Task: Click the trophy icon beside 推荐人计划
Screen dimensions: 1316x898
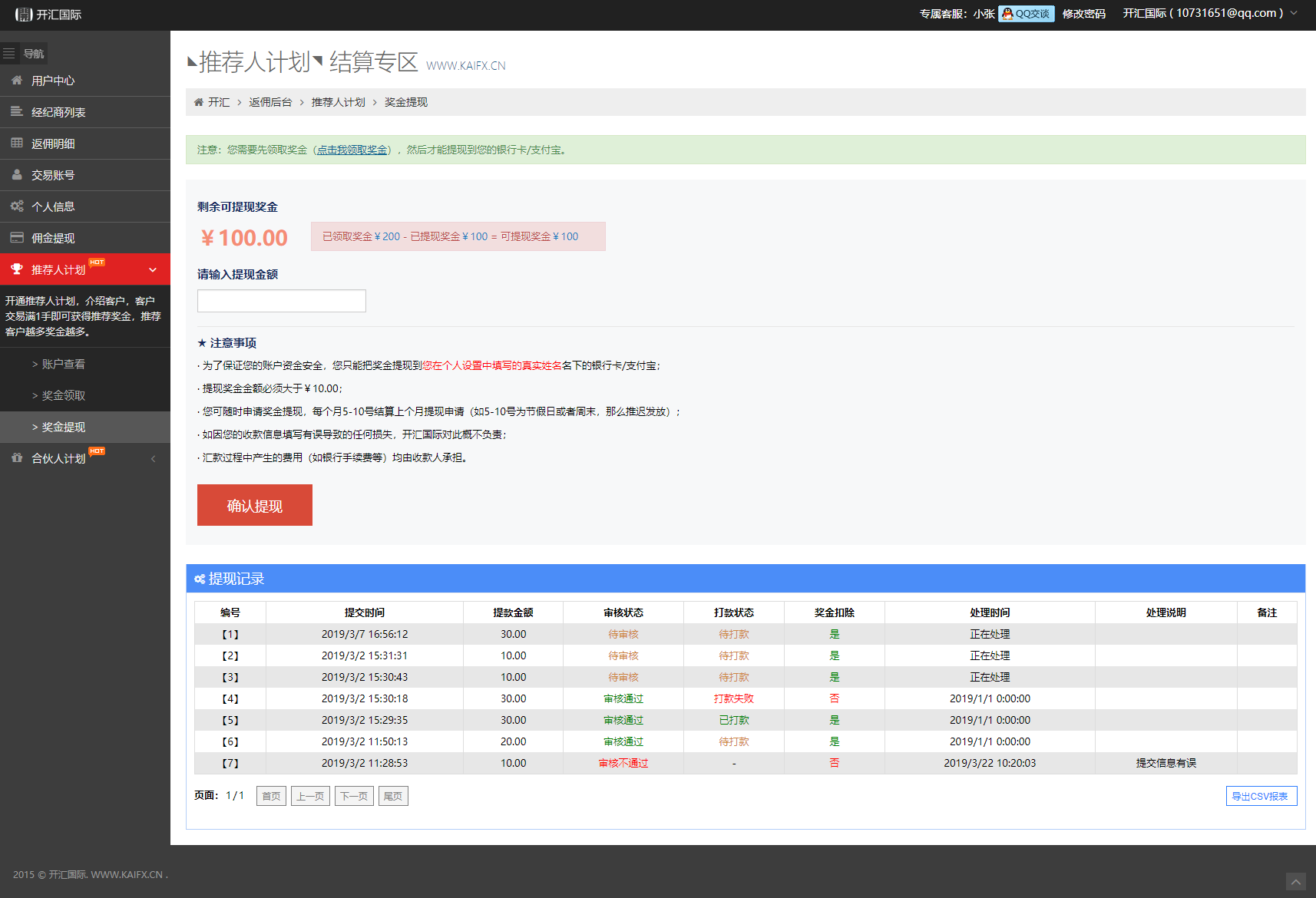Action: (x=17, y=269)
